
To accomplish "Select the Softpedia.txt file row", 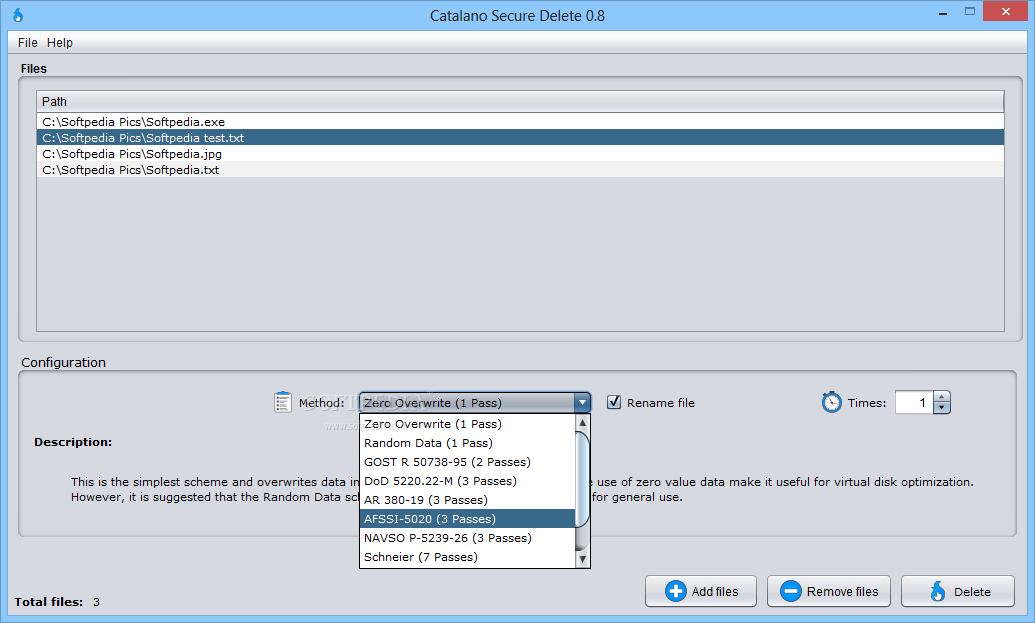I will pos(520,170).
